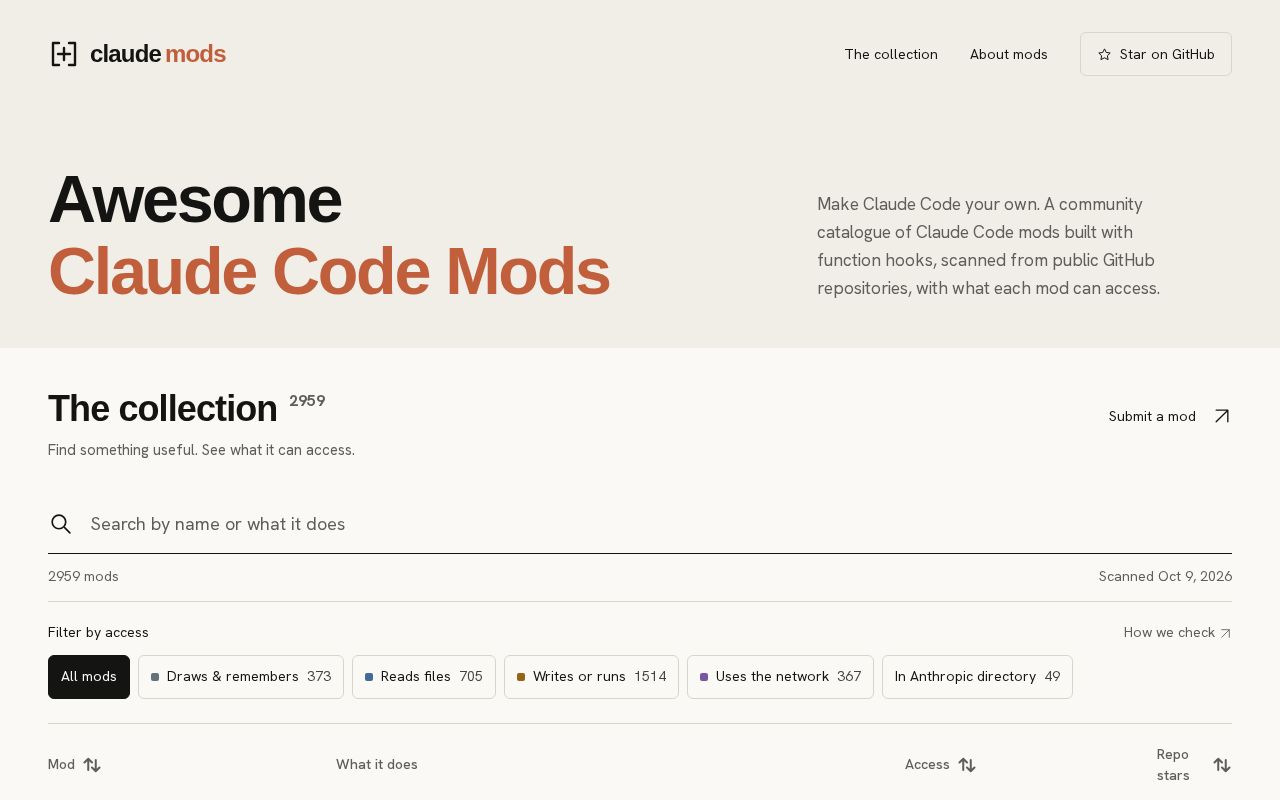Select the All mods filter
1280x800 pixels.
(89, 677)
